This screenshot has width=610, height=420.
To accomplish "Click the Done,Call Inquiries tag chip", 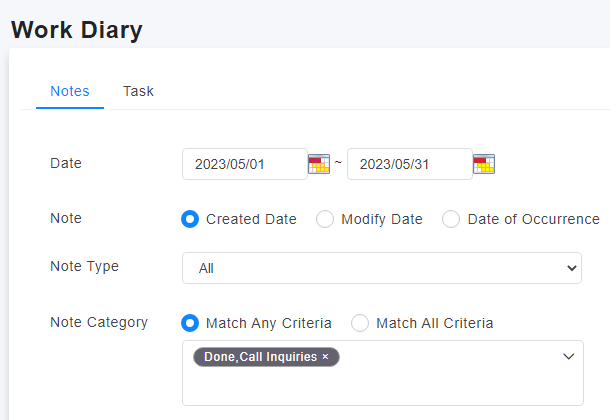I will click(x=261, y=357).
